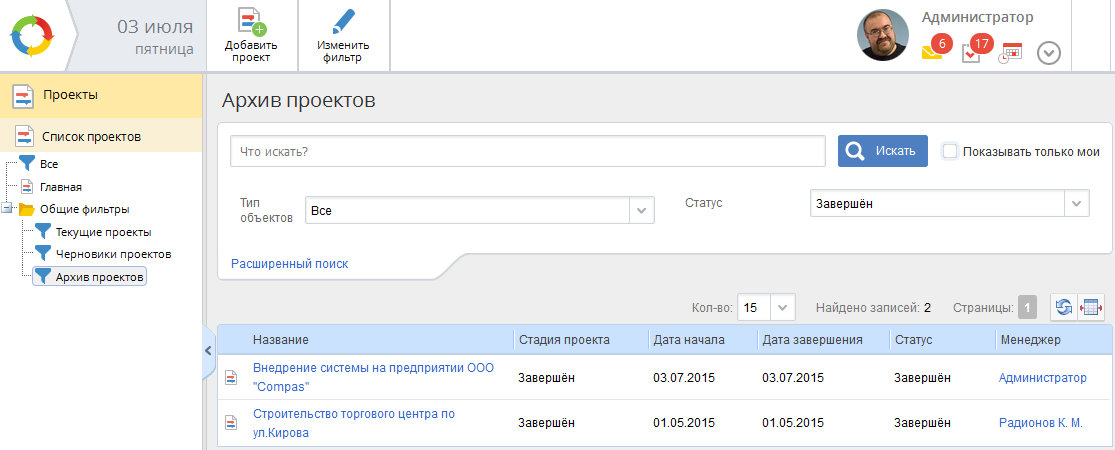
Task: Open the Кол-во records per page dropdown
Action: (783, 307)
